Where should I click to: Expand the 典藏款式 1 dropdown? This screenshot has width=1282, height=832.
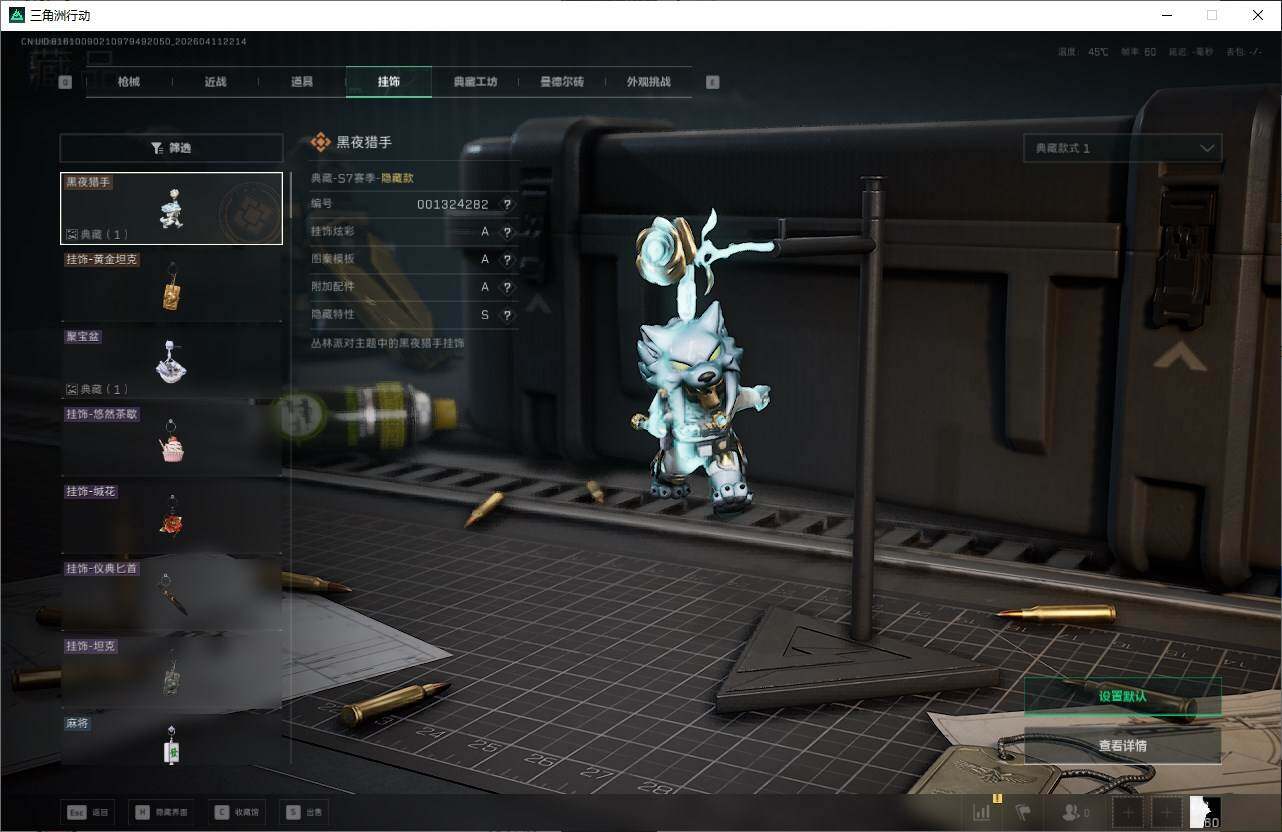1122,148
